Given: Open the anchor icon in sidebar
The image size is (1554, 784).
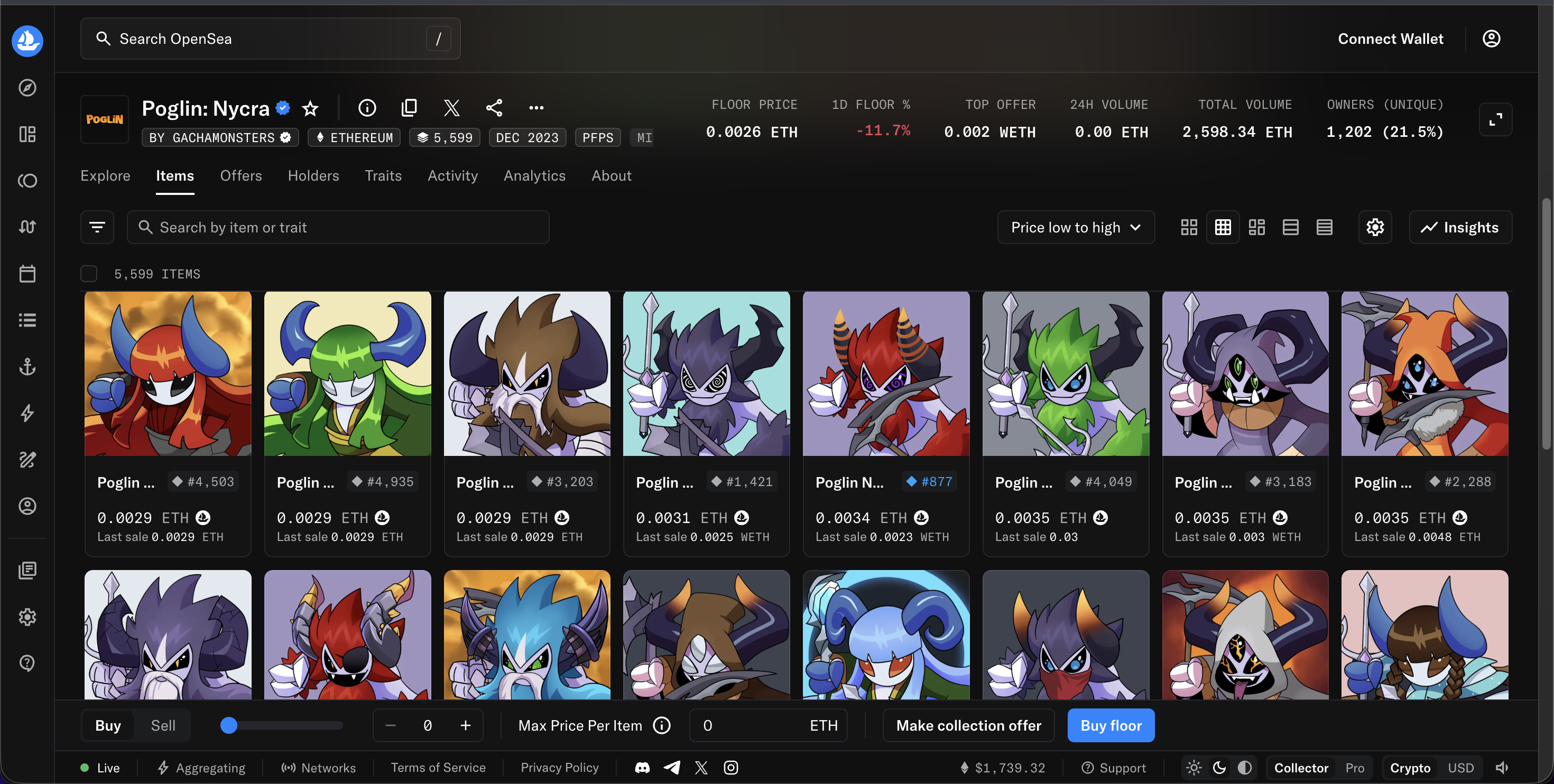Looking at the screenshot, I should [27, 367].
